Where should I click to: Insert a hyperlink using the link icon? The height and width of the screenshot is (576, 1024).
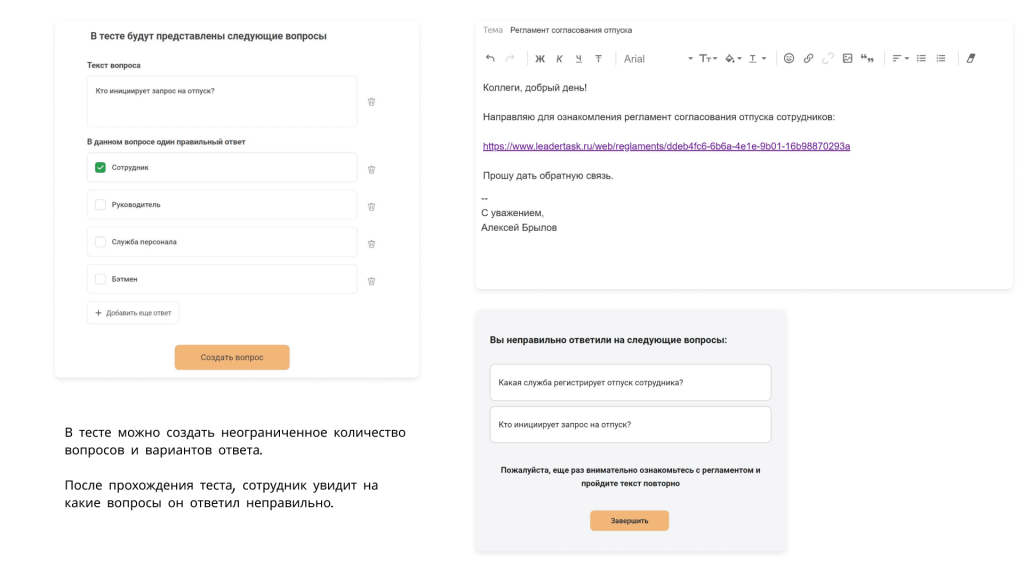tap(808, 58)
